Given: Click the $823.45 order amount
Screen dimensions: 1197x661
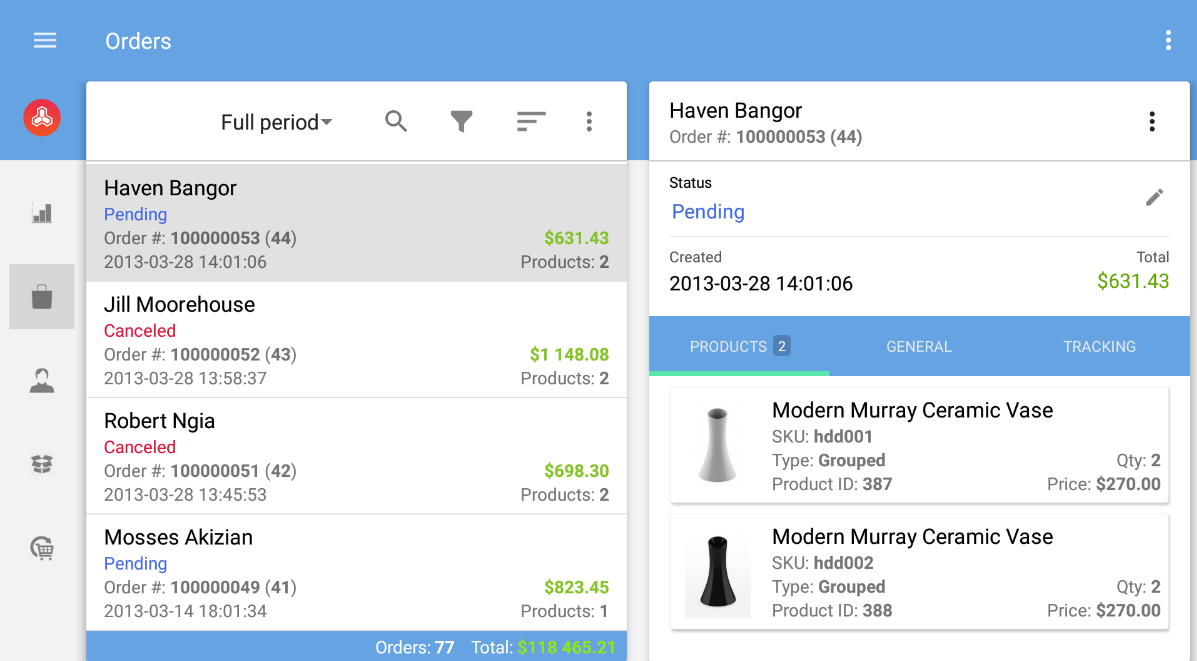Looking at the screenshot, I should pos(576,587).
